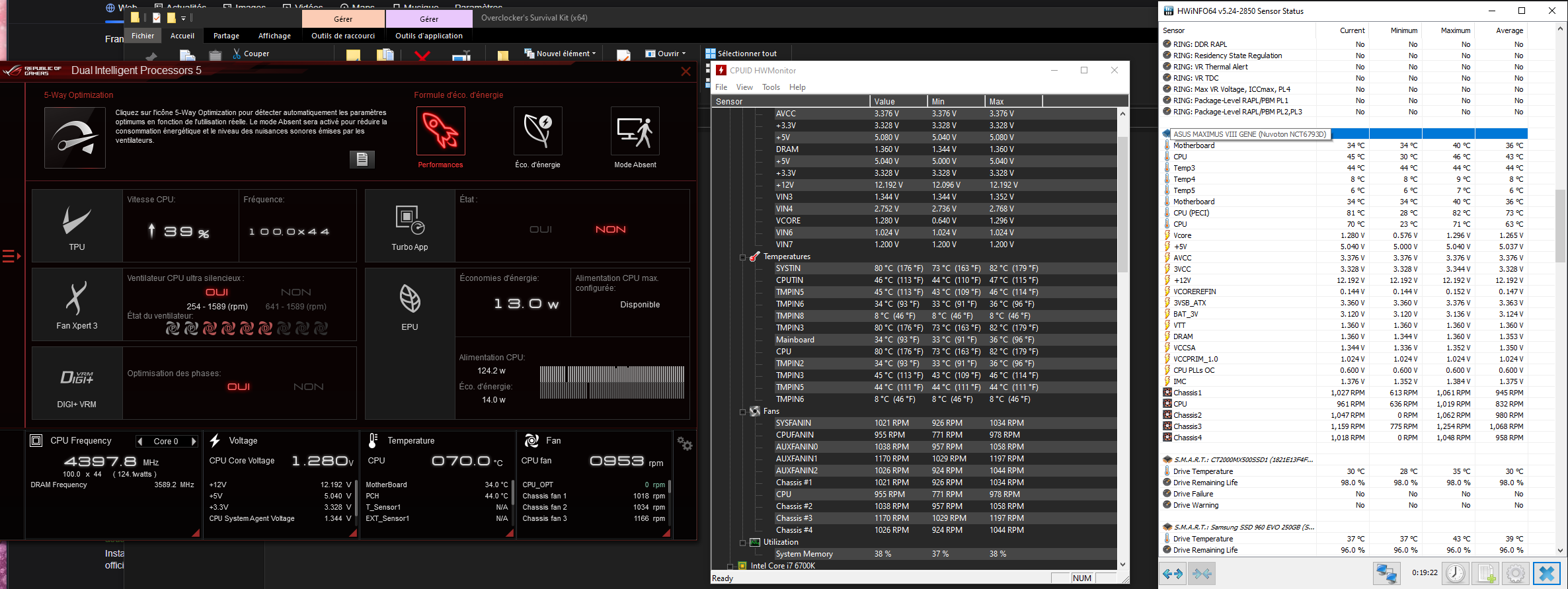The width and height of the screenshot is (1568, 589).
Task: Set Turbo App state to OUI
Action: click(540, 229)
